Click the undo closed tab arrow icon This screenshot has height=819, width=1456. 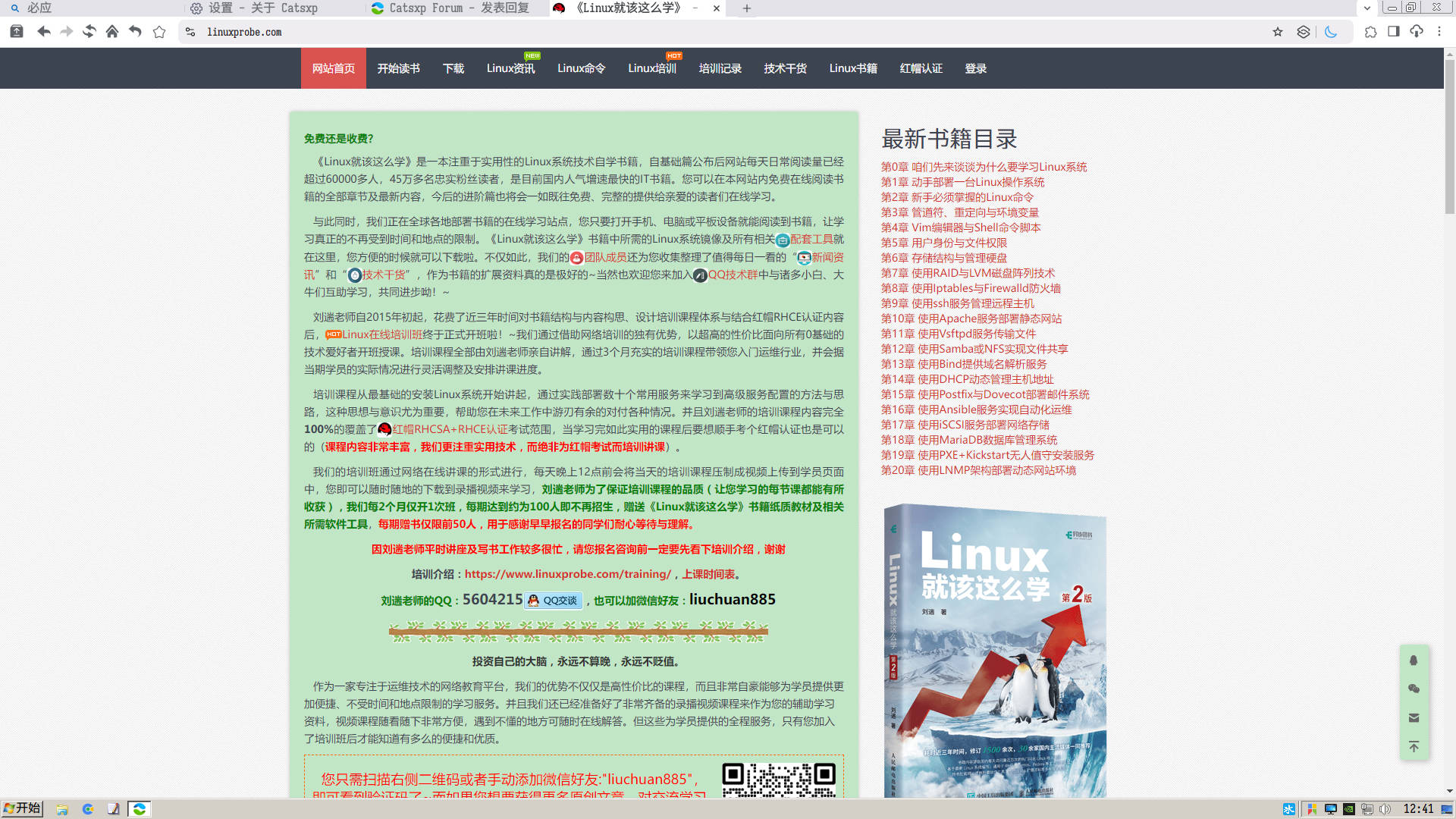point(135,32)
